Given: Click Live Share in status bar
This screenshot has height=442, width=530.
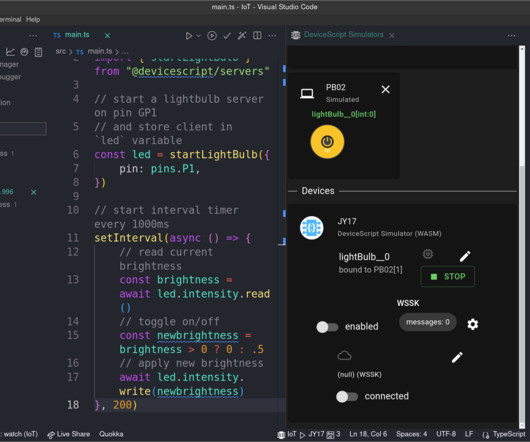Looking at the screenshot, I should click(x=69, y=434).
